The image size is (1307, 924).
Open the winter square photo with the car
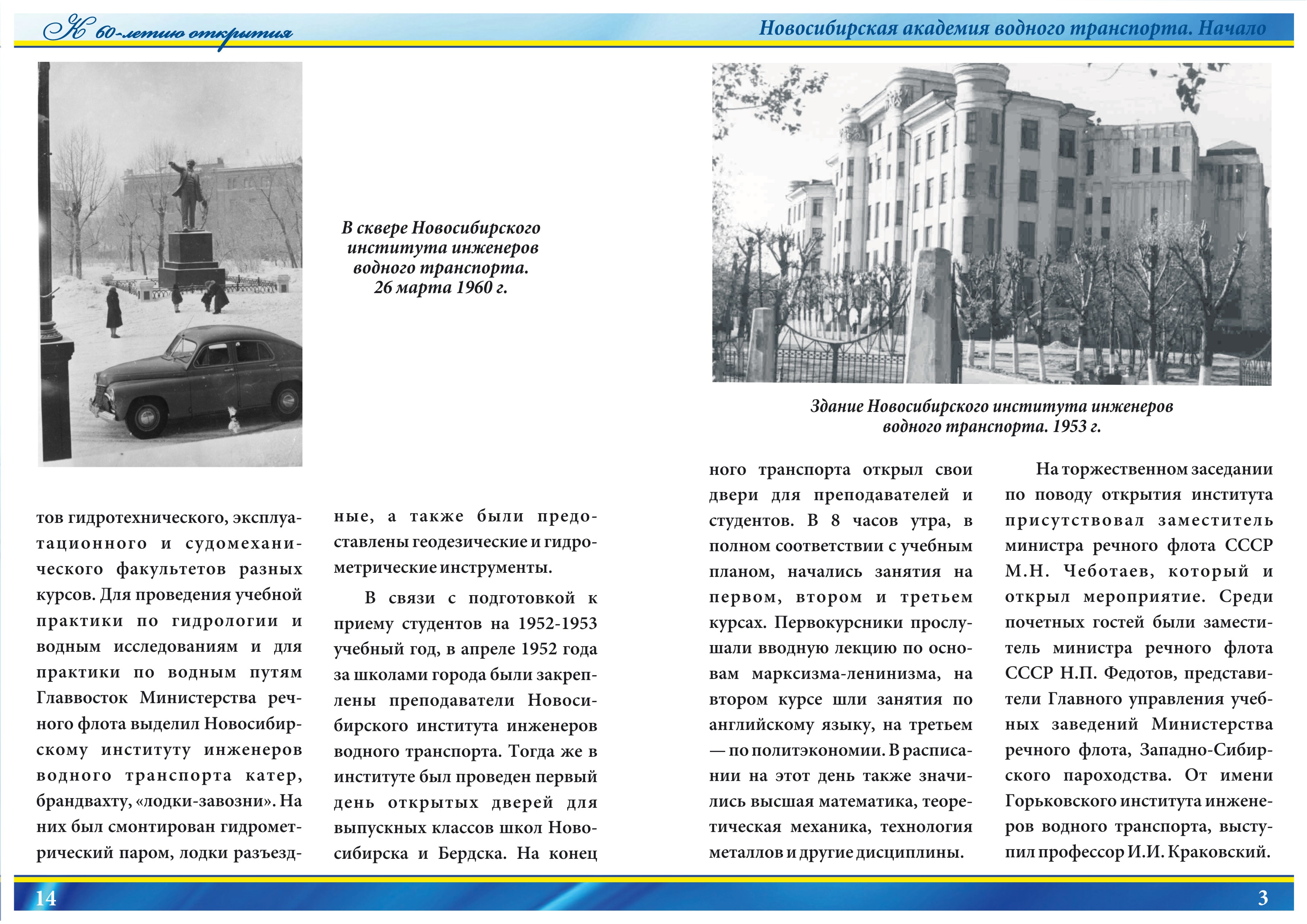170,264
